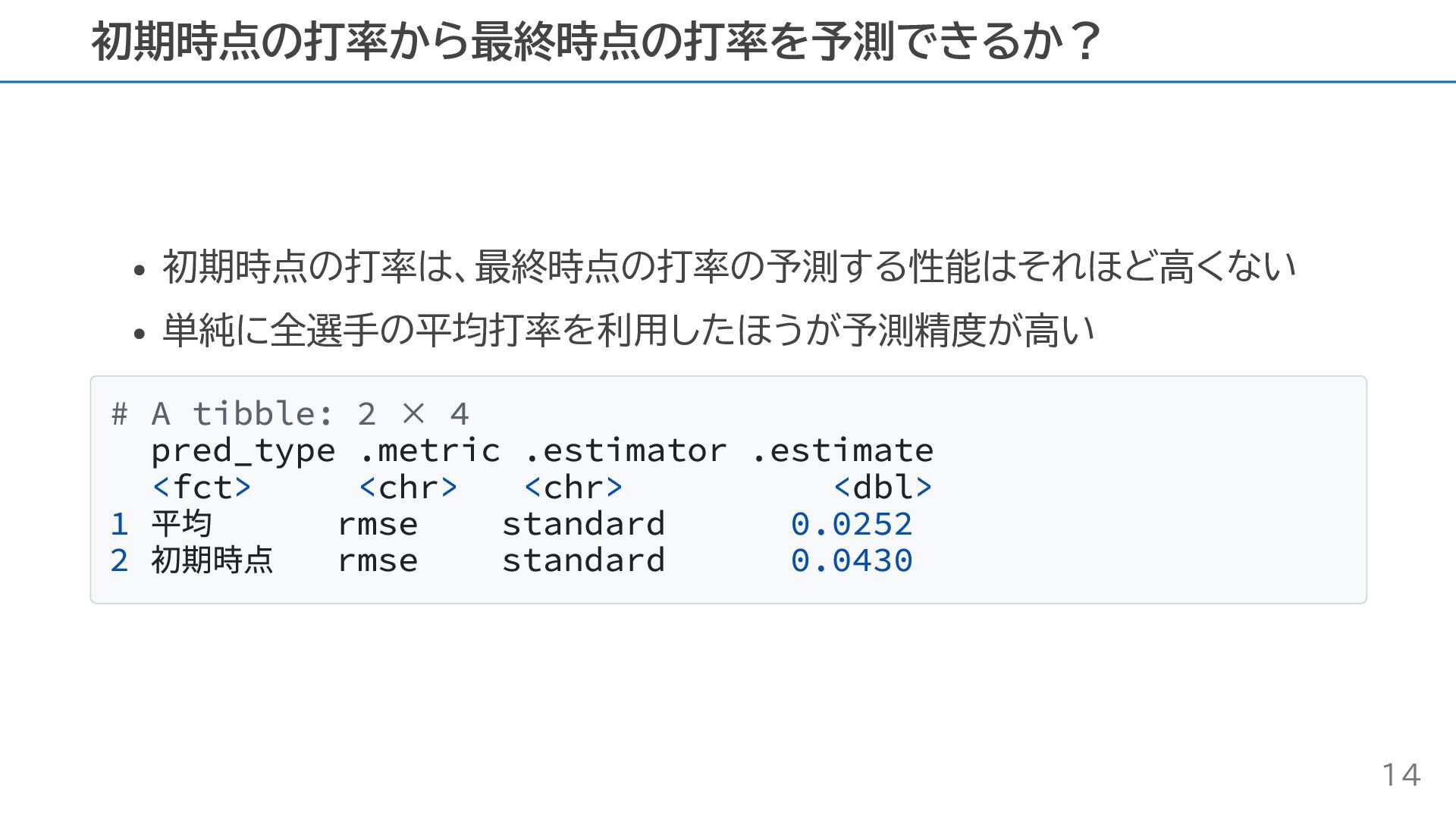Click the estimate value 0.0430

(852, 560)
